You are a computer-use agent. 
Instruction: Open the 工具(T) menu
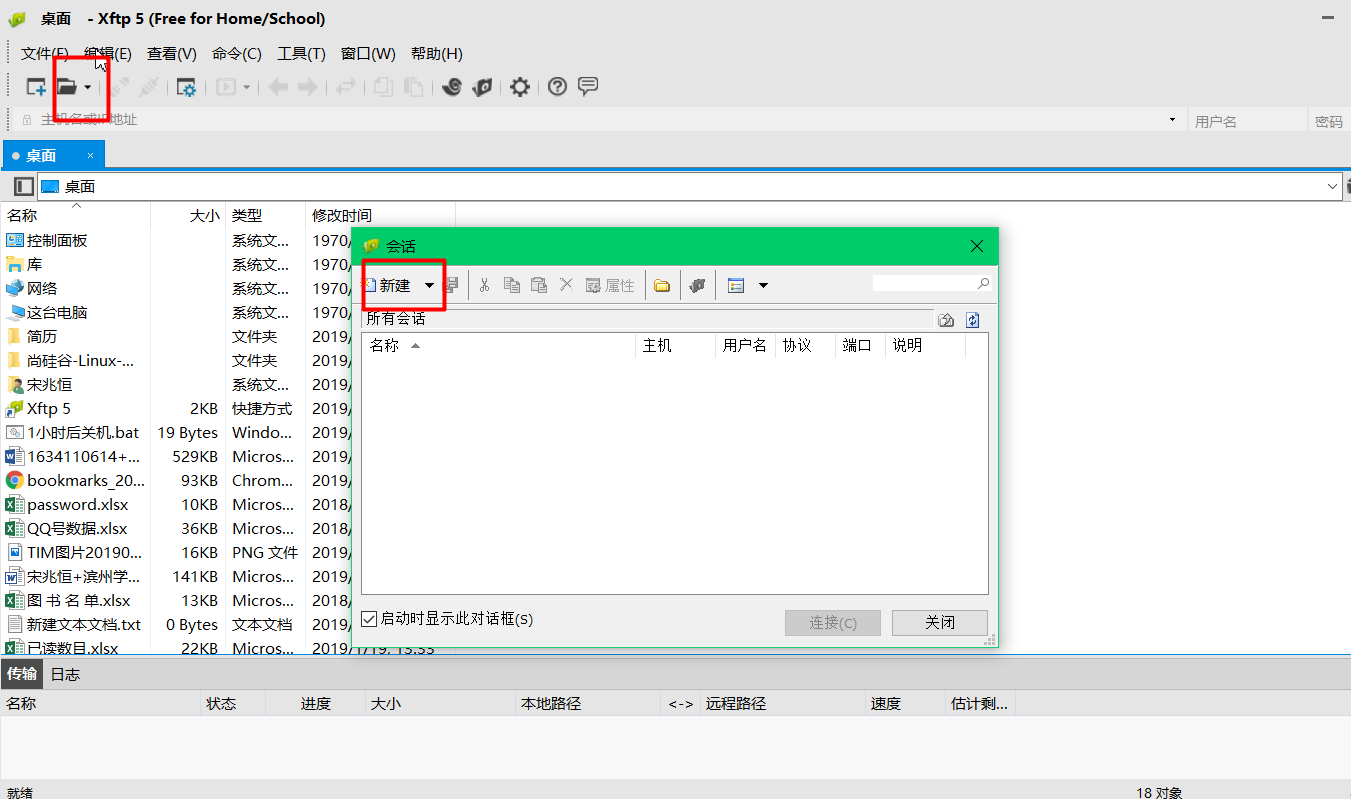click(300, 53)
